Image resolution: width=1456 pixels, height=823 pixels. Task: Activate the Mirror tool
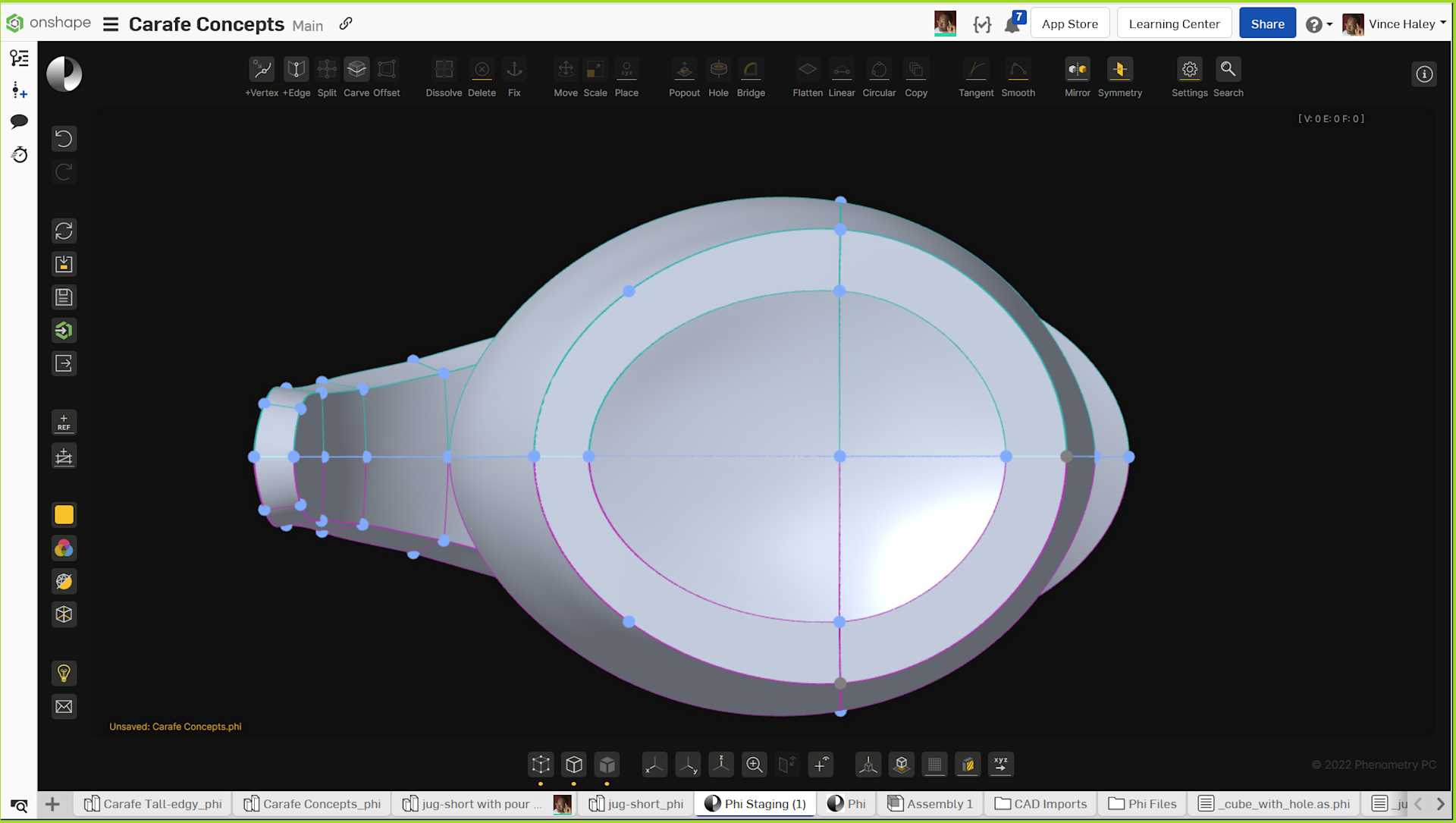coord(1077,70)
